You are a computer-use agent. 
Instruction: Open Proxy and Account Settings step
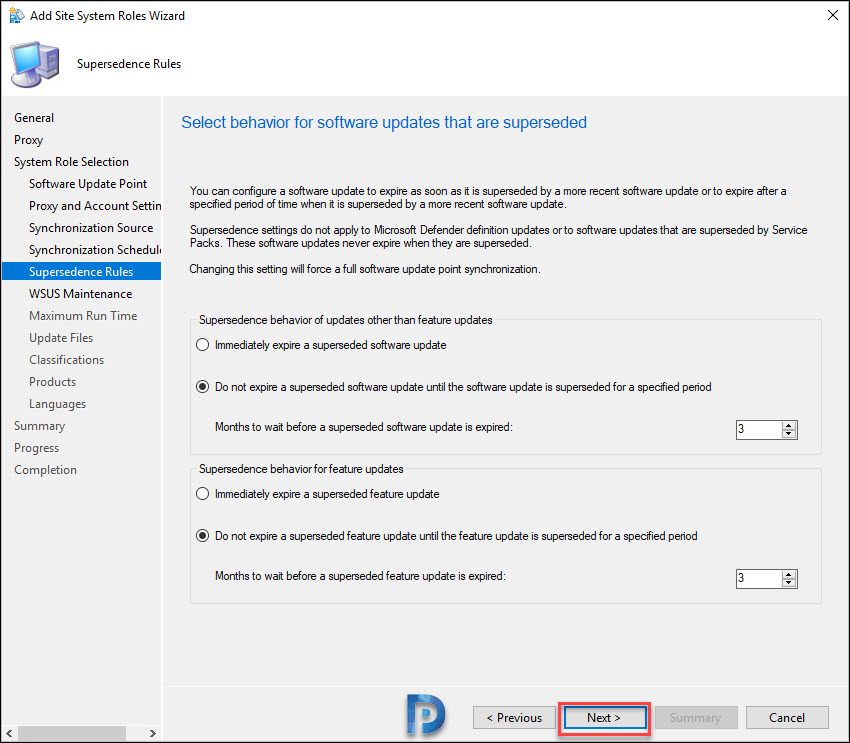pyautogui.click(x=95, y=206)
